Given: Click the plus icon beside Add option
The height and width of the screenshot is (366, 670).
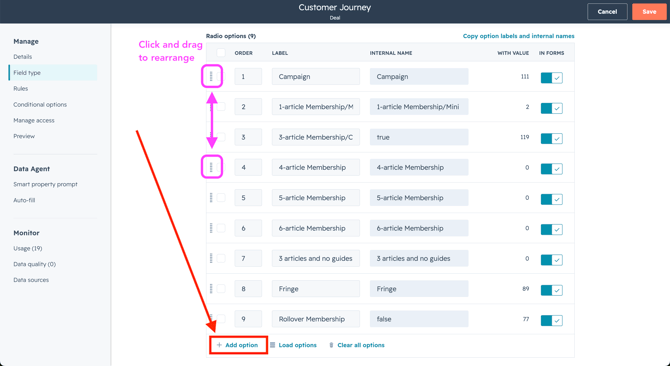Looking at the screenshot, I should [219, 345].
